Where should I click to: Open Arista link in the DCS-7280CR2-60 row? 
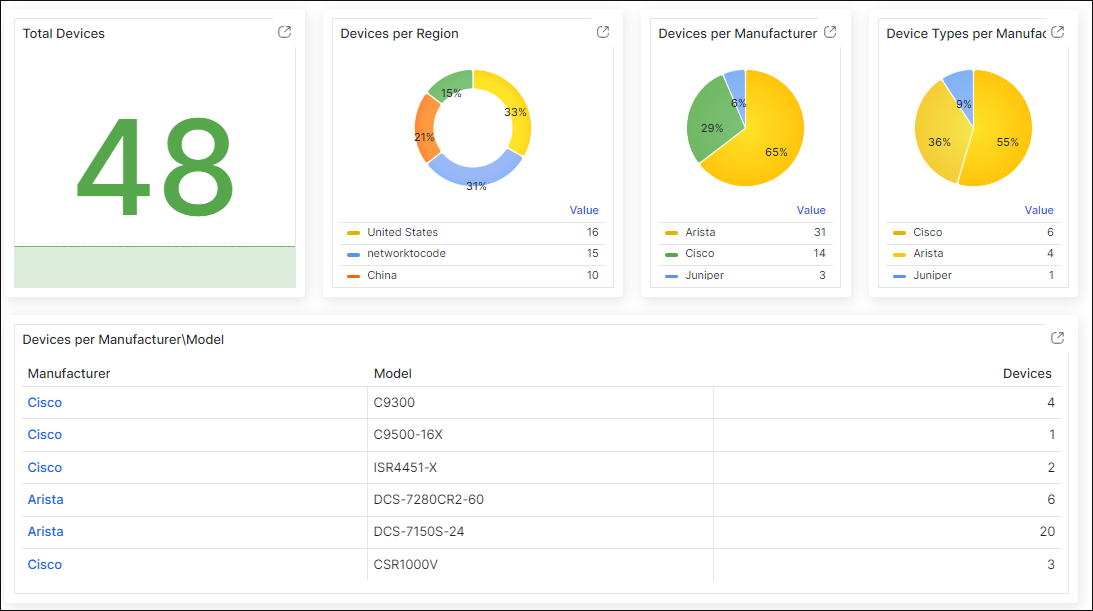click(x=45, y=499)
